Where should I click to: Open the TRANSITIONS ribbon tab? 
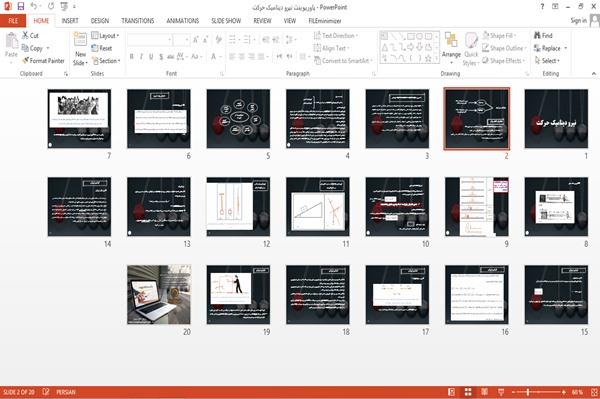138,21
